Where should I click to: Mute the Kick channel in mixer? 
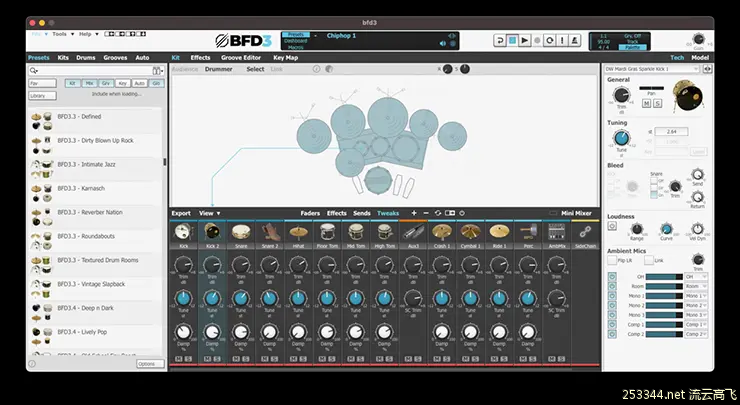coord(178,359)
